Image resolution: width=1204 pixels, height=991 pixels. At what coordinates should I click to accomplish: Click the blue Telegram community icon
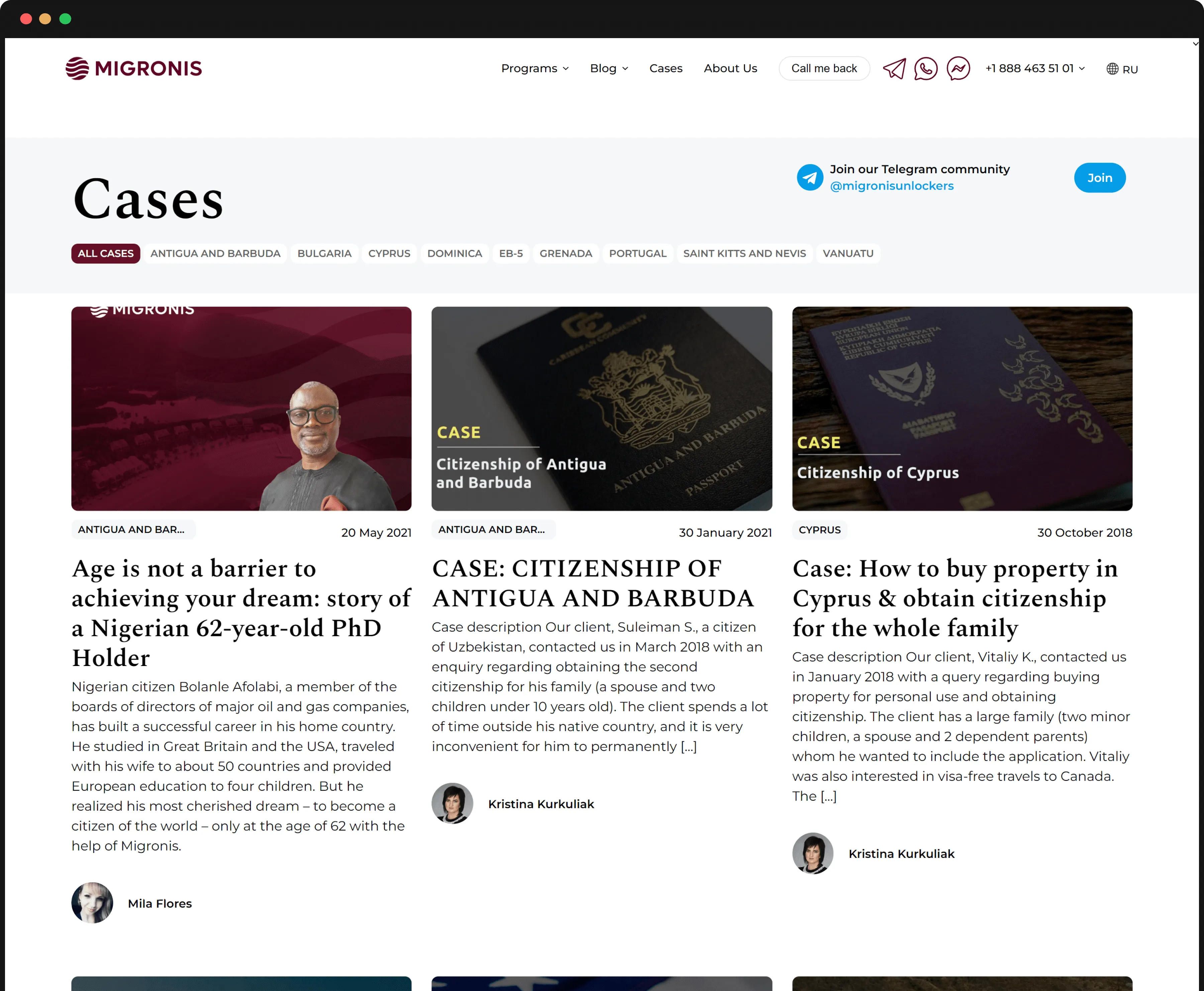click(809, 178)
